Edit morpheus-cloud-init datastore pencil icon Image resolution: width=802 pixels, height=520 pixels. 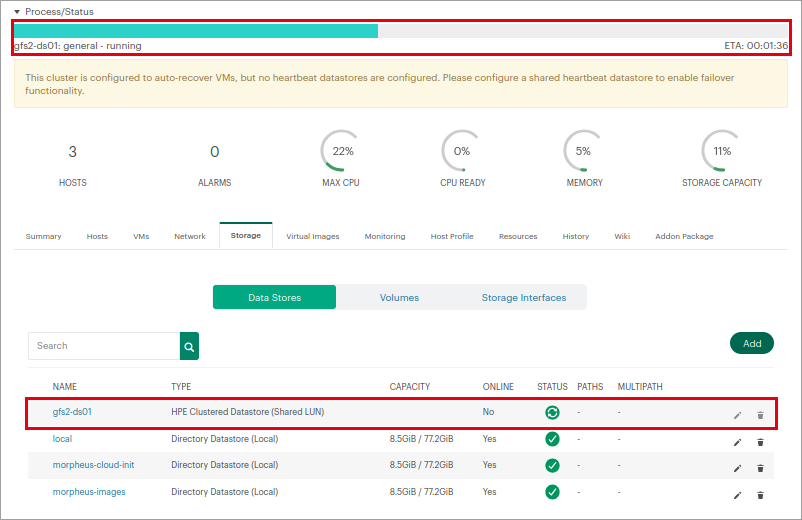click(x=737, y=468)
